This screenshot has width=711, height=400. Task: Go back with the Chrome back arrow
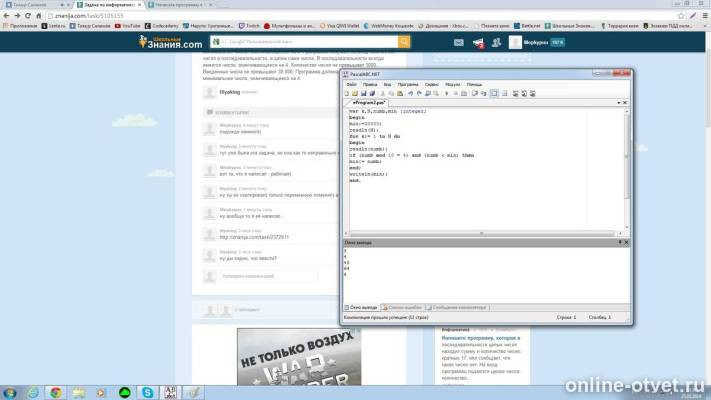pos(6,15)
